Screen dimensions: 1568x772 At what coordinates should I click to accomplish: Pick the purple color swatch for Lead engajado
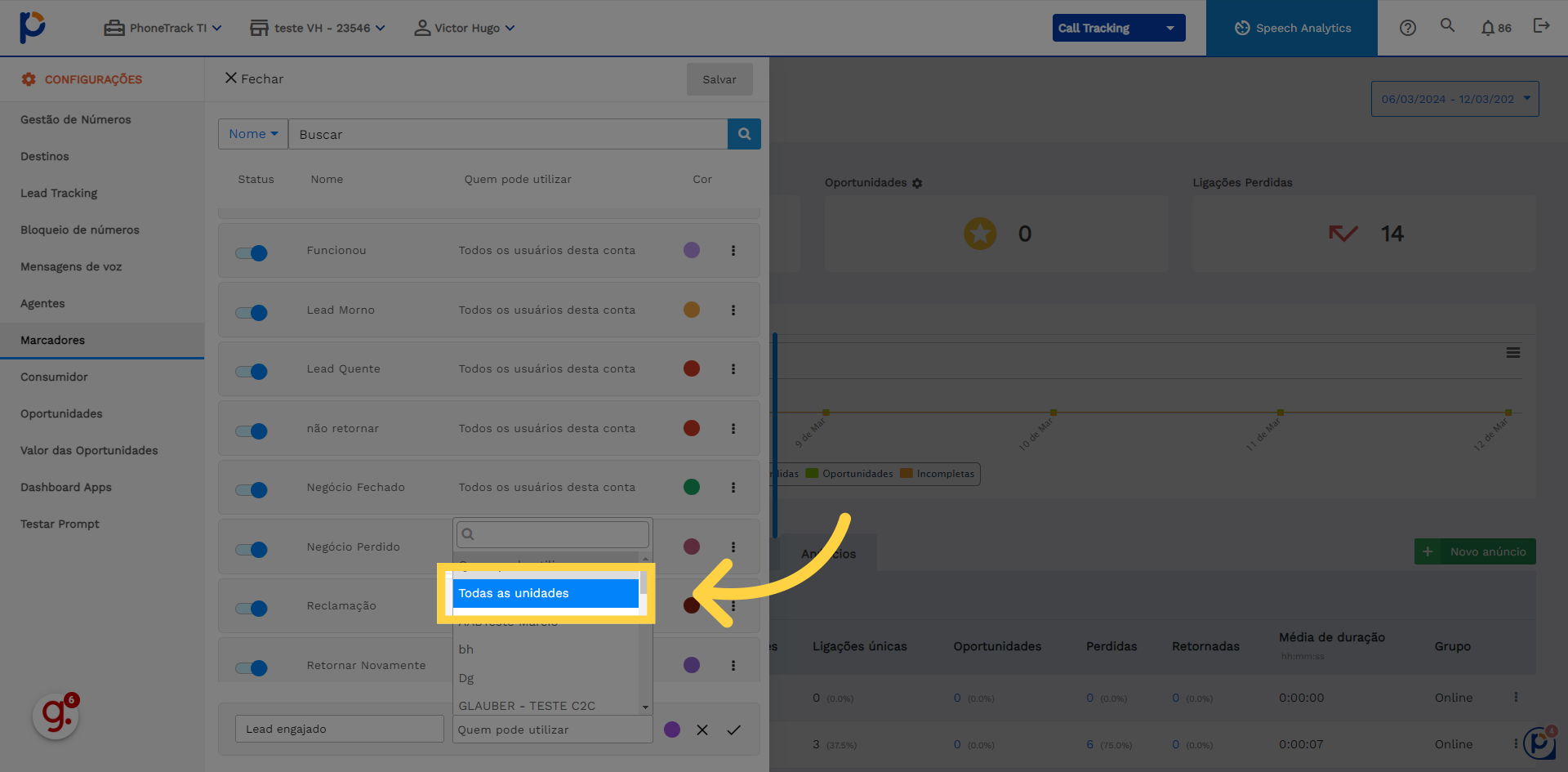click(672, 730)
